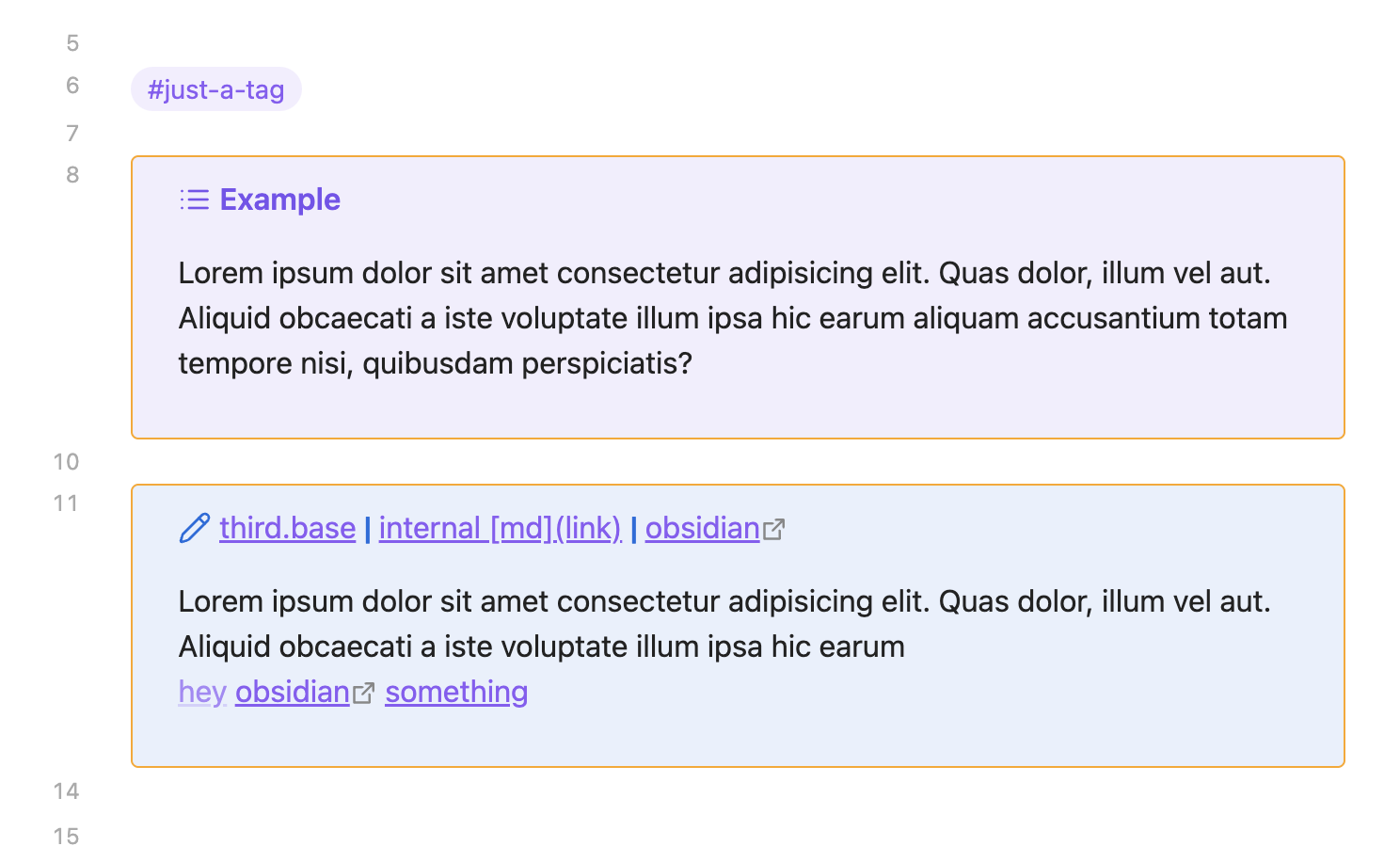
Task: Click line number 11 in gutter
Action: pos(66,503)
